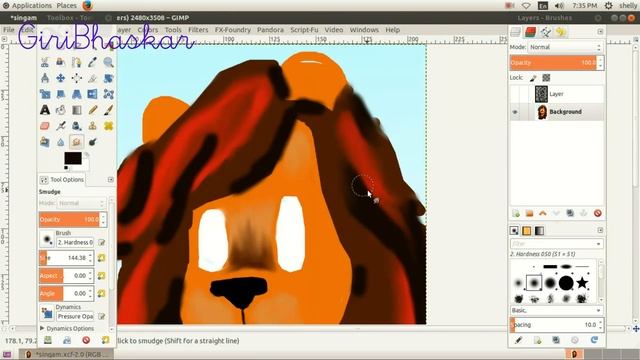Select the Airbrush tool
640x360 pixels.
[x=61, y=126]
